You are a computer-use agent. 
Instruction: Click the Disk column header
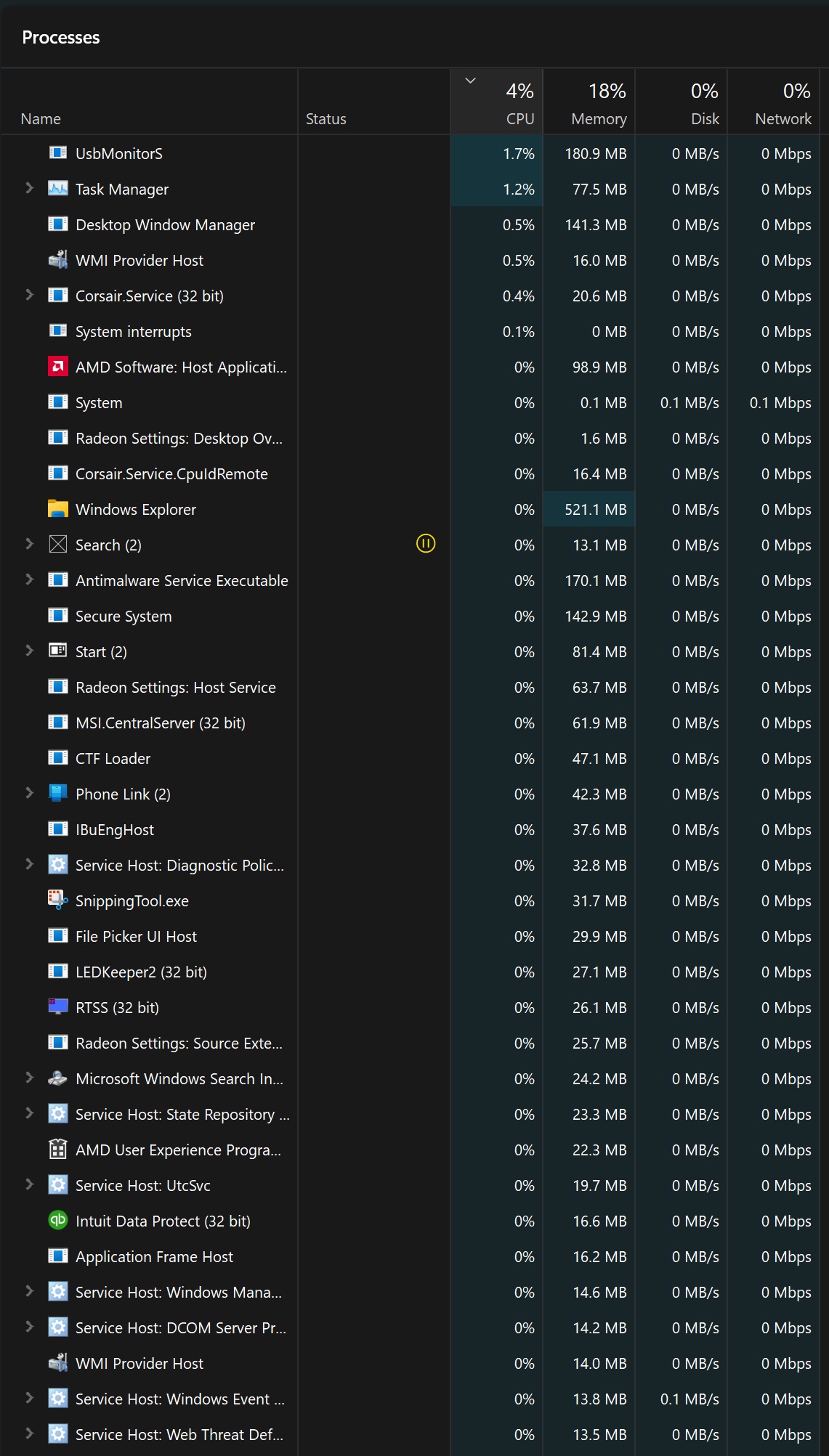(682, 102)
